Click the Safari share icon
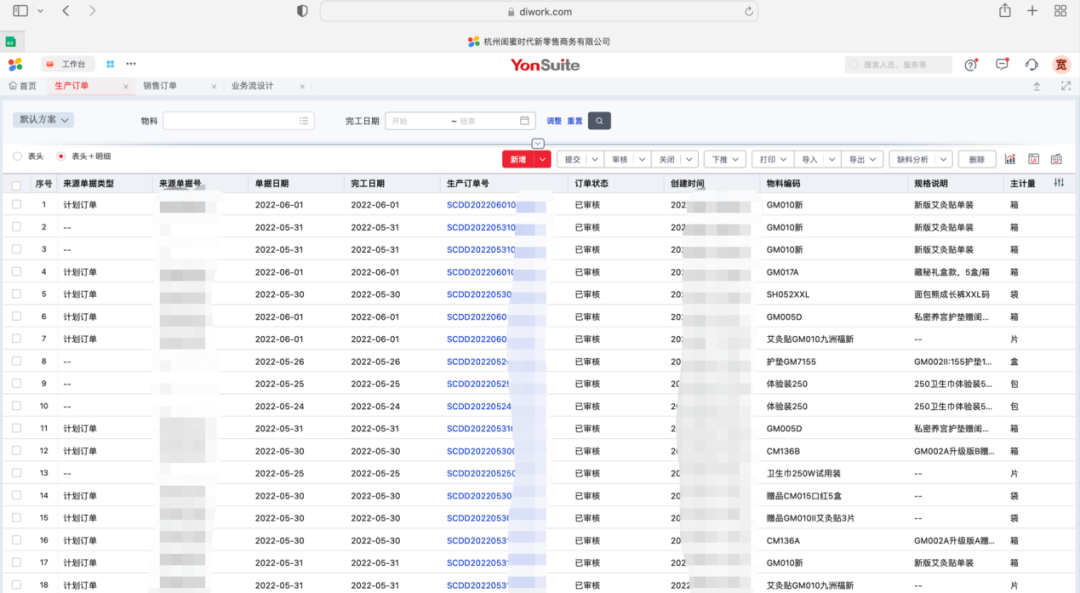This screenshot has width=1080, height=593. pos(1005,11)
